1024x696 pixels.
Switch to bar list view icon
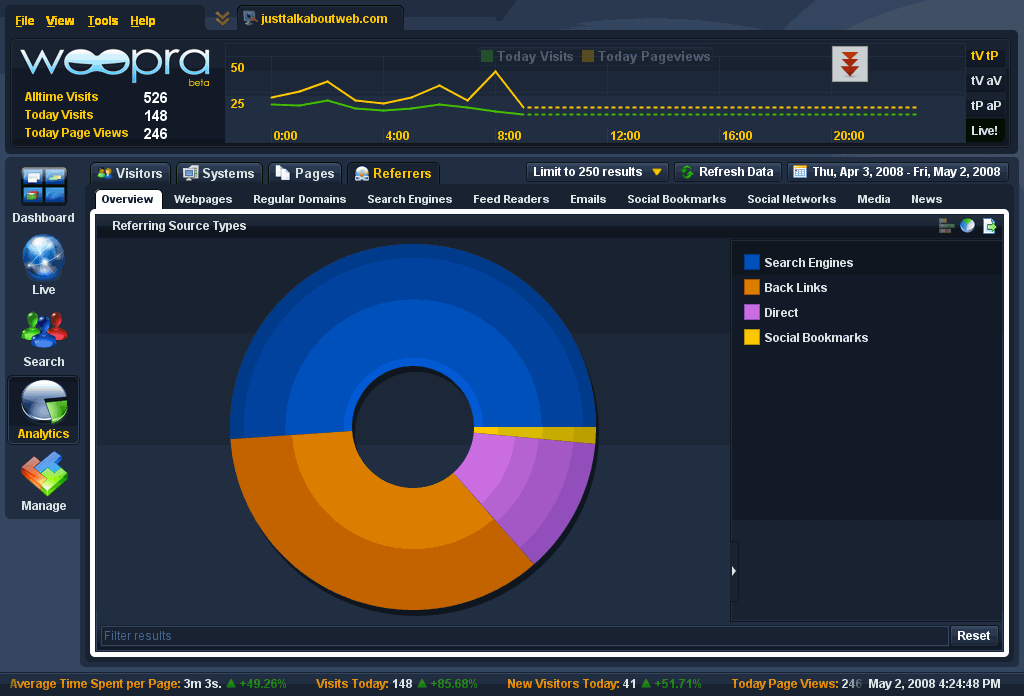[946, 226]
